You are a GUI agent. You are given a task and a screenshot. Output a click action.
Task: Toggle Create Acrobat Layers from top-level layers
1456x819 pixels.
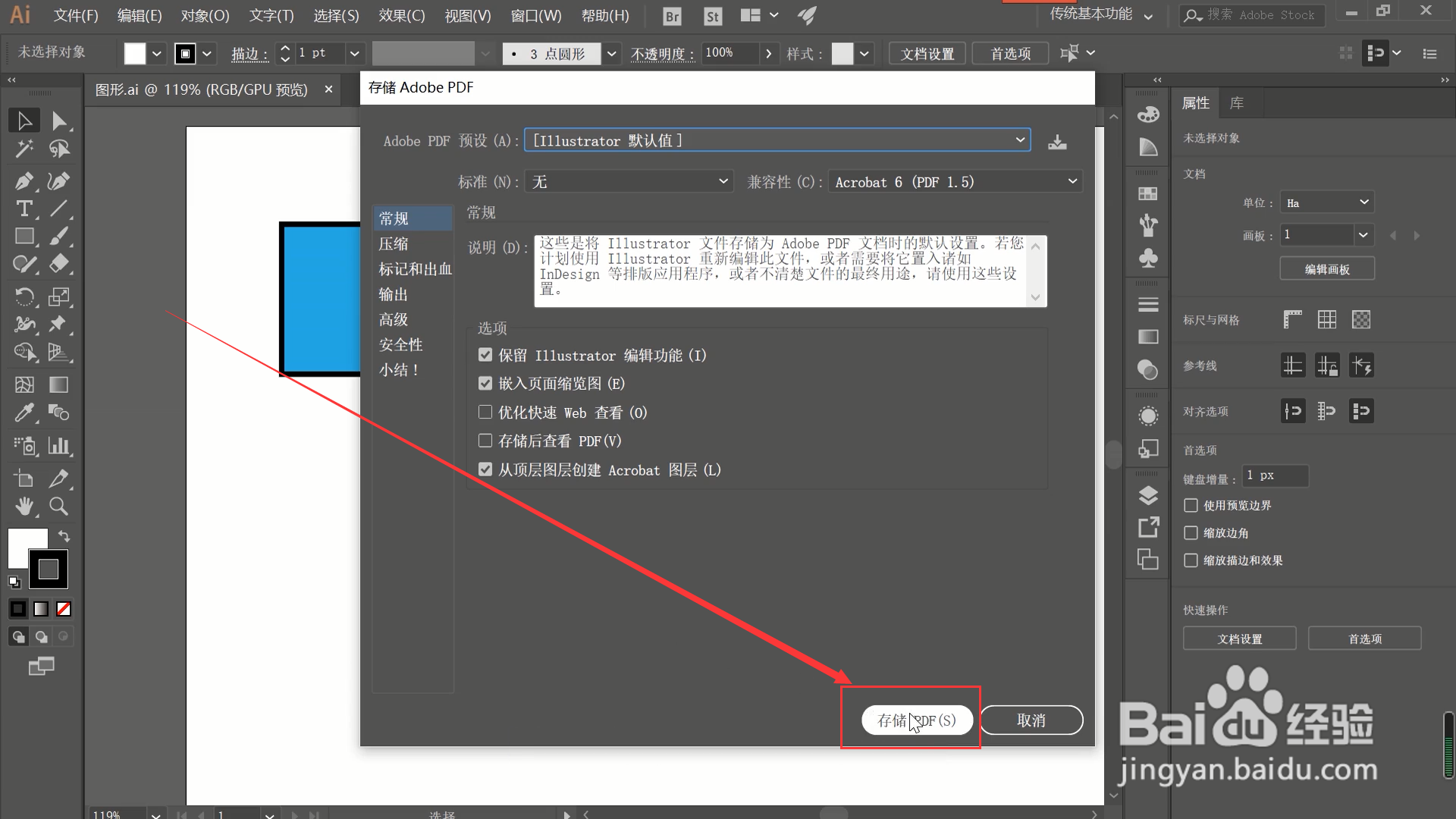pos(485,469)
